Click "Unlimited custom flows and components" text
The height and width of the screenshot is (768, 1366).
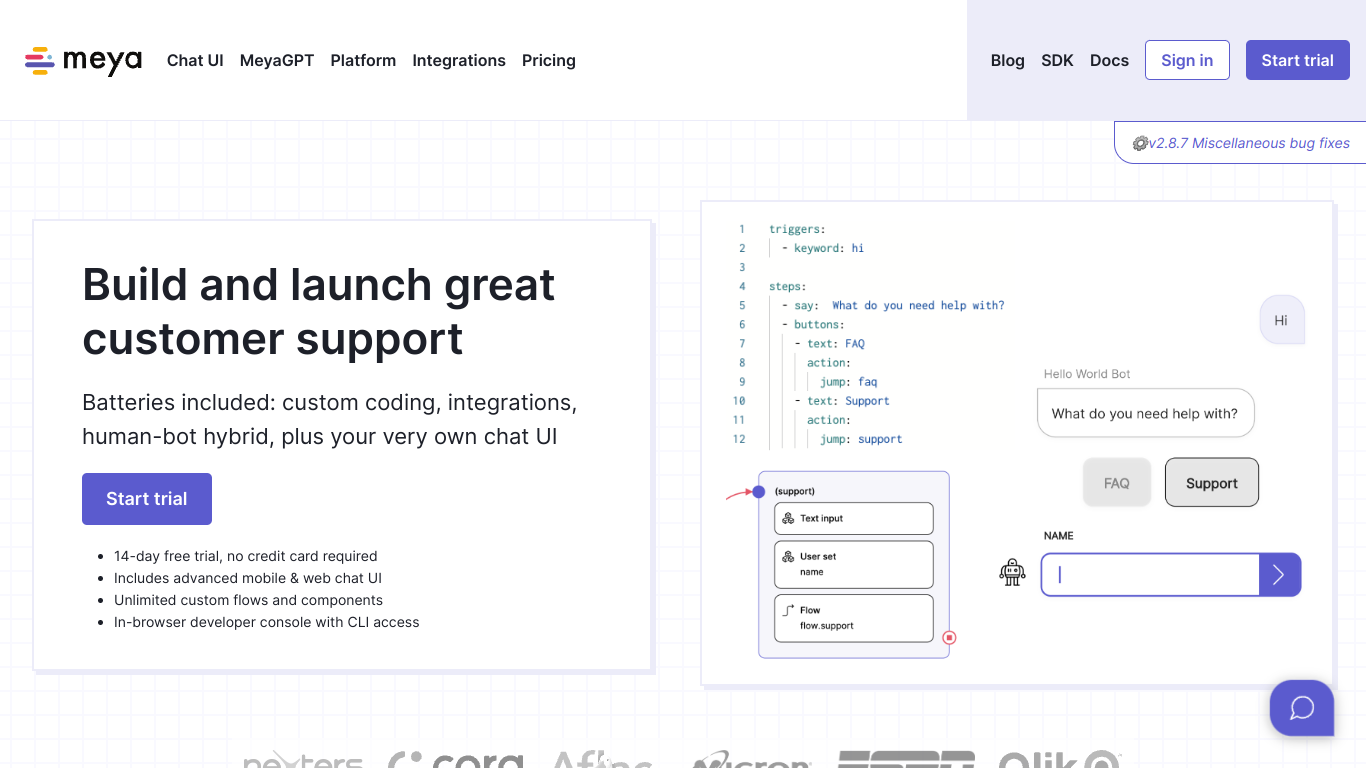tap(248, 600)
